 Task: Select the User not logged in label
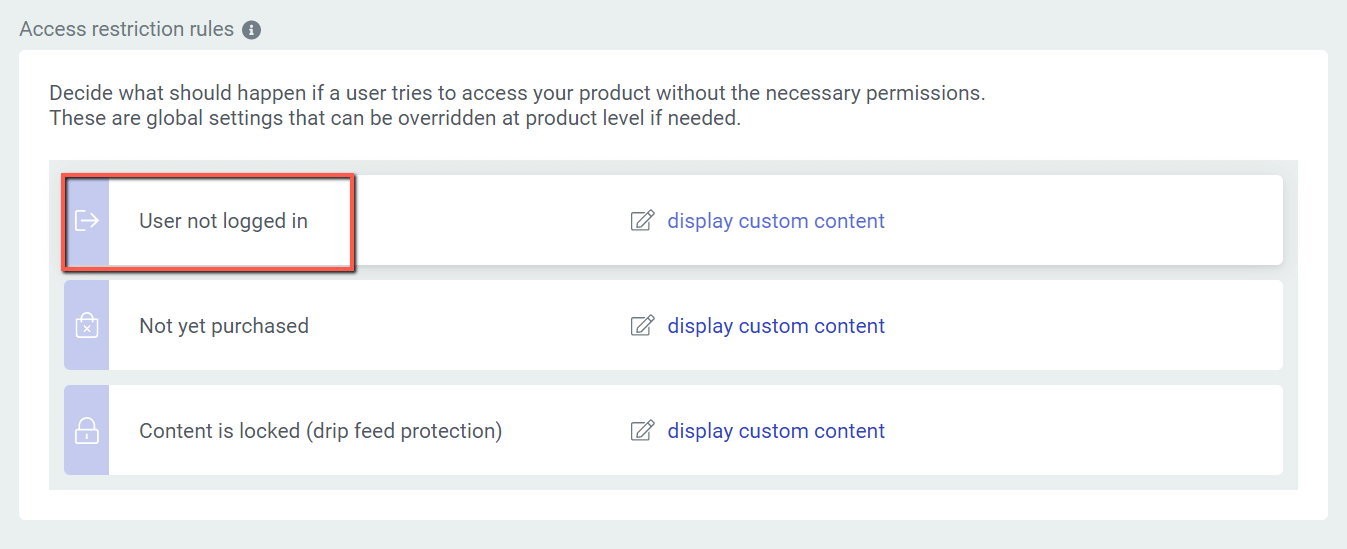[223, 221]
